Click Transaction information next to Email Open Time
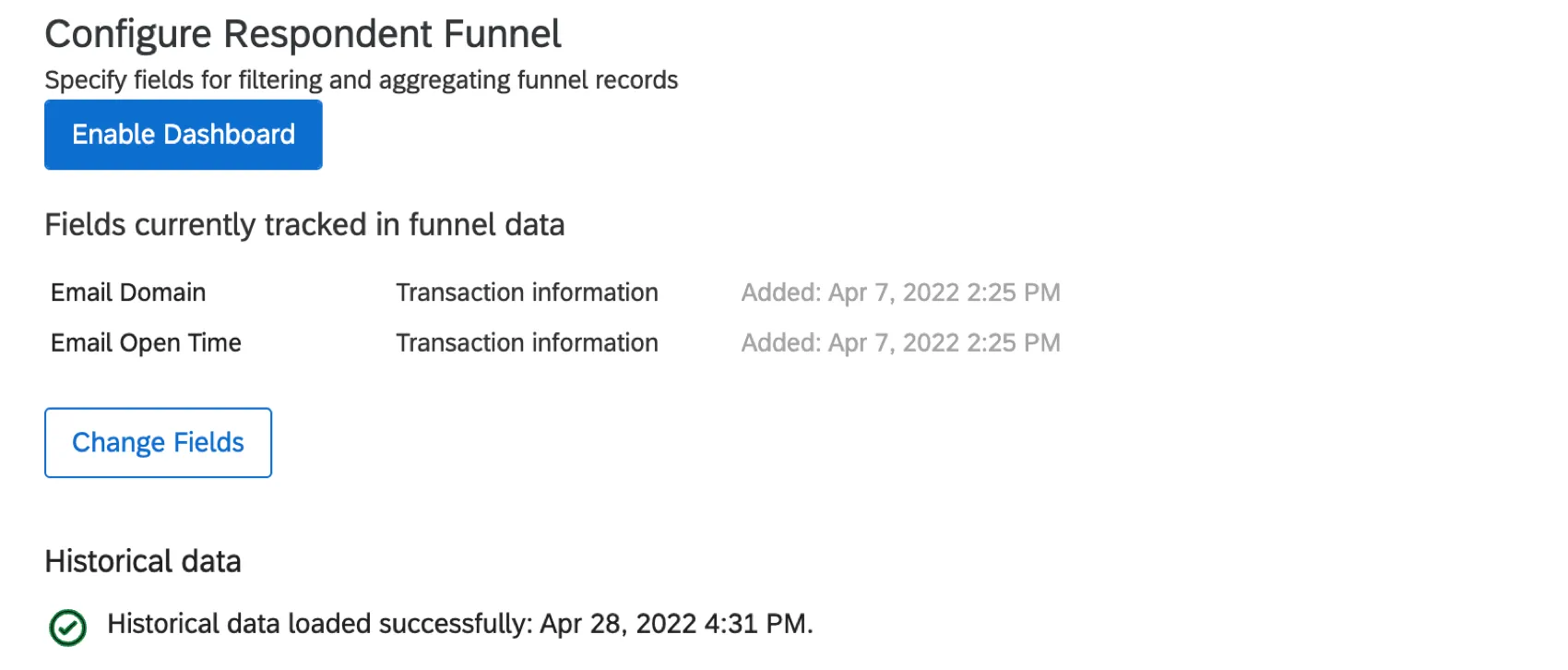Screen dimensions: 1568x670 pyautogui.click(x=527, y=342)
